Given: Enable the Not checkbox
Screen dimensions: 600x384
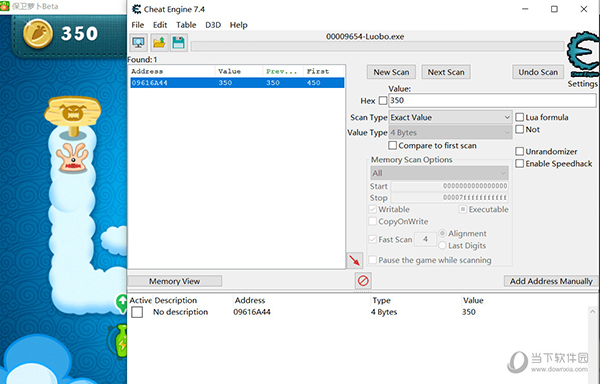Looking at the screenshot, I should 520,129.
